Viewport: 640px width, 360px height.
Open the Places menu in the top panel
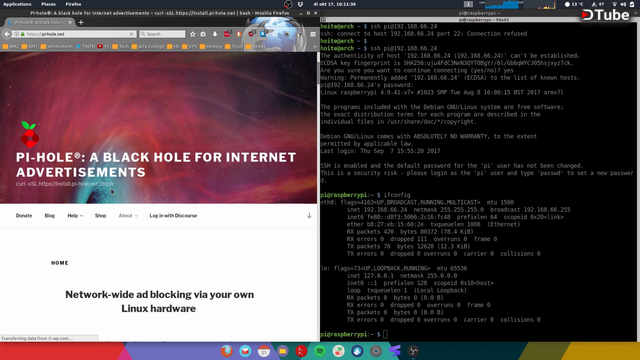[48, 4]
